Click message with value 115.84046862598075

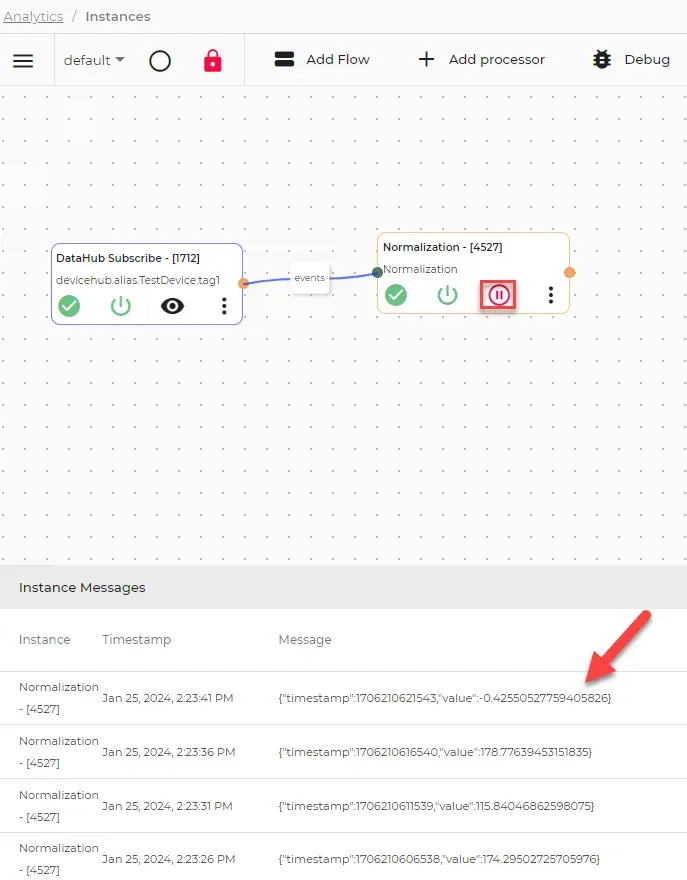[437, 806]
